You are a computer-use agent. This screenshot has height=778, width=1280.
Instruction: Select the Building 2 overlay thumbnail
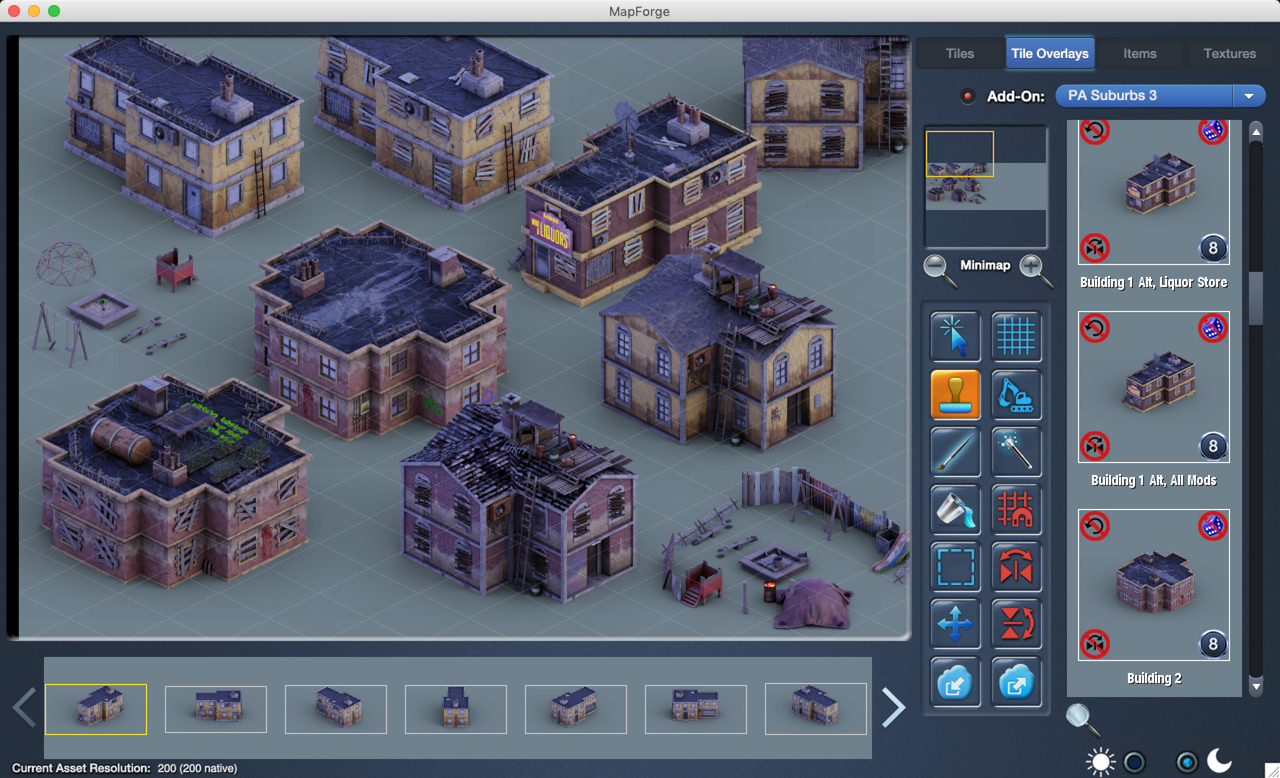click(x=1154, y=586)
